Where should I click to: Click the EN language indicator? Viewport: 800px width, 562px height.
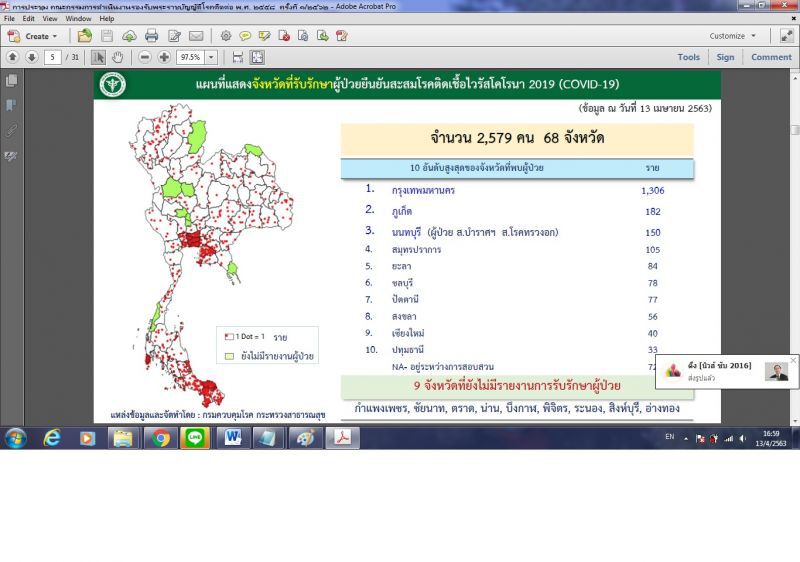669,437
